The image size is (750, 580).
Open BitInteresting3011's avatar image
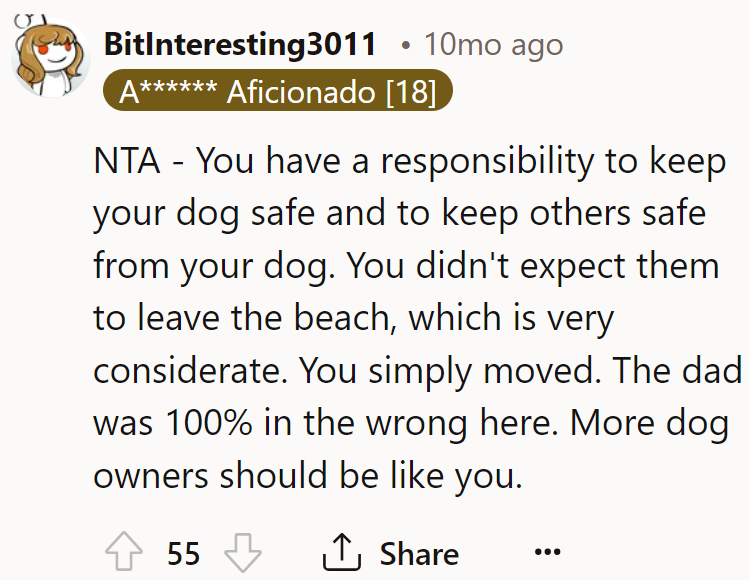50,56
